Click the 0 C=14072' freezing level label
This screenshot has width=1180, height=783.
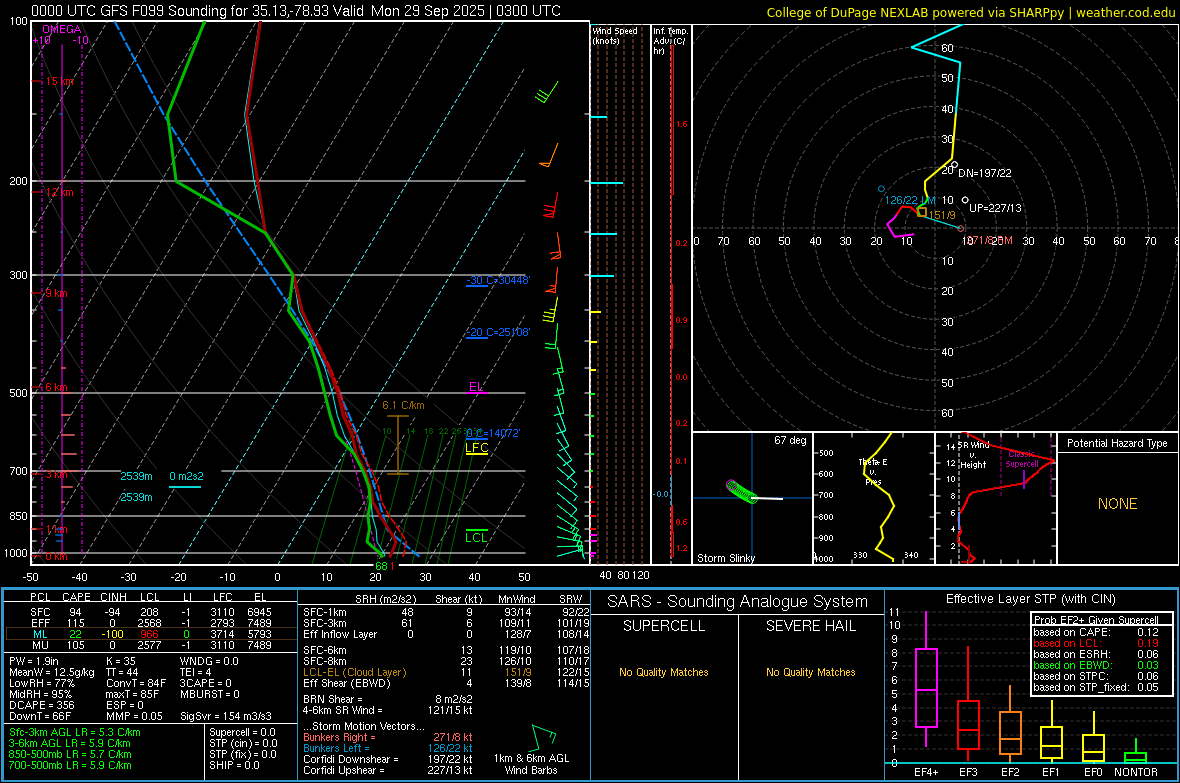coord(493,433)
